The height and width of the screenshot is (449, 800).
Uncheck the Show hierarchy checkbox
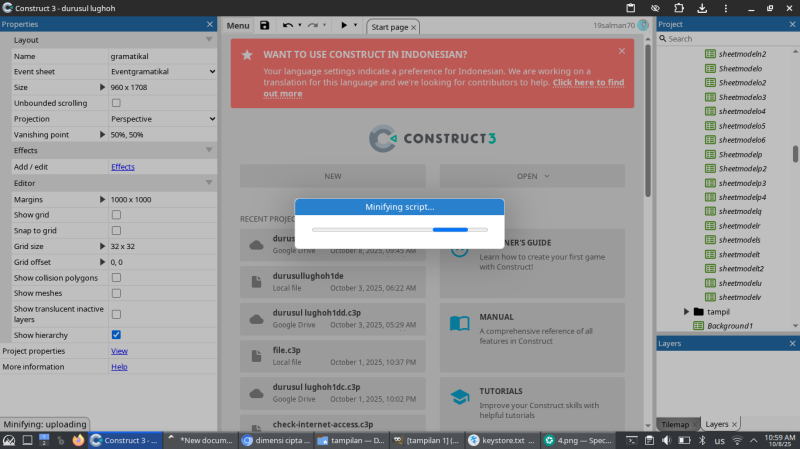tap(116, 335)
